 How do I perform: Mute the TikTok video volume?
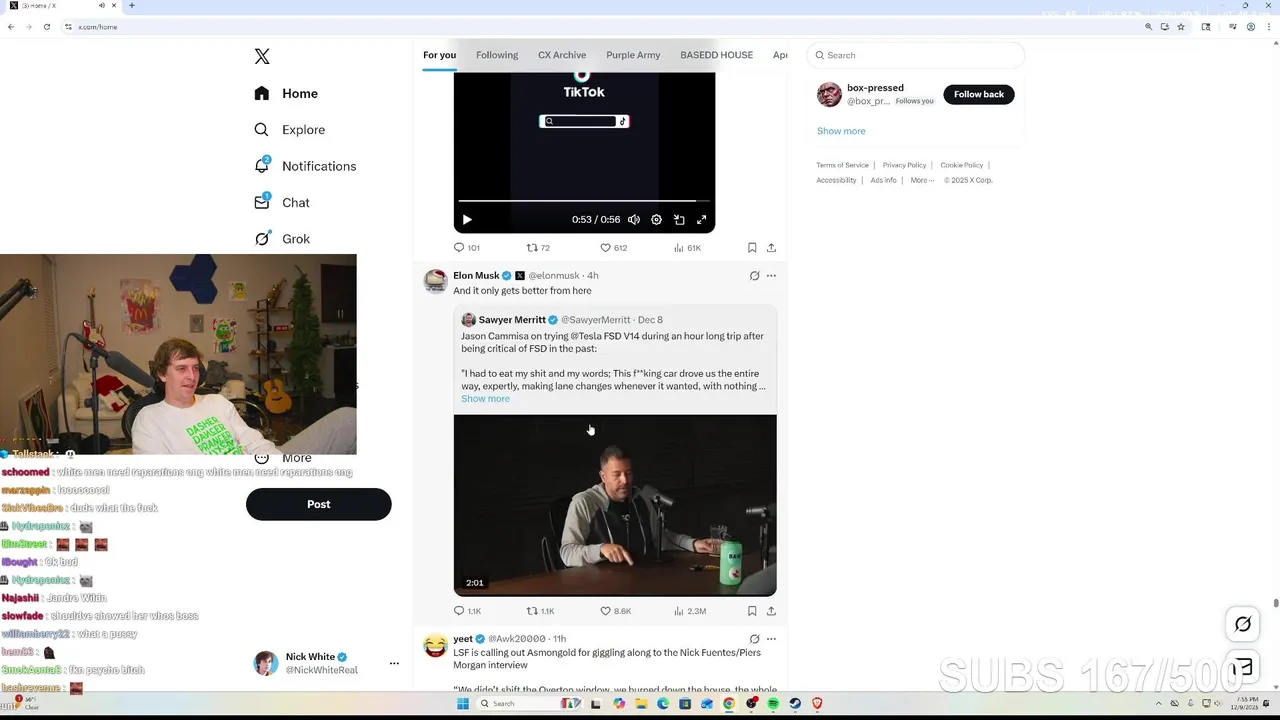633,220
